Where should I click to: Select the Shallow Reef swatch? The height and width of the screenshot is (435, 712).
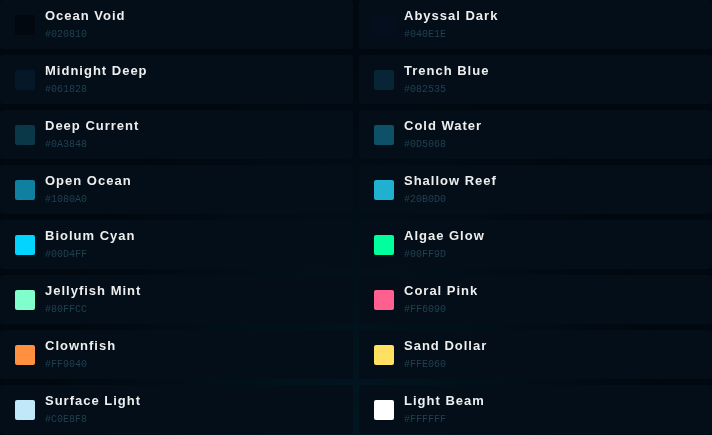point(384,190)
